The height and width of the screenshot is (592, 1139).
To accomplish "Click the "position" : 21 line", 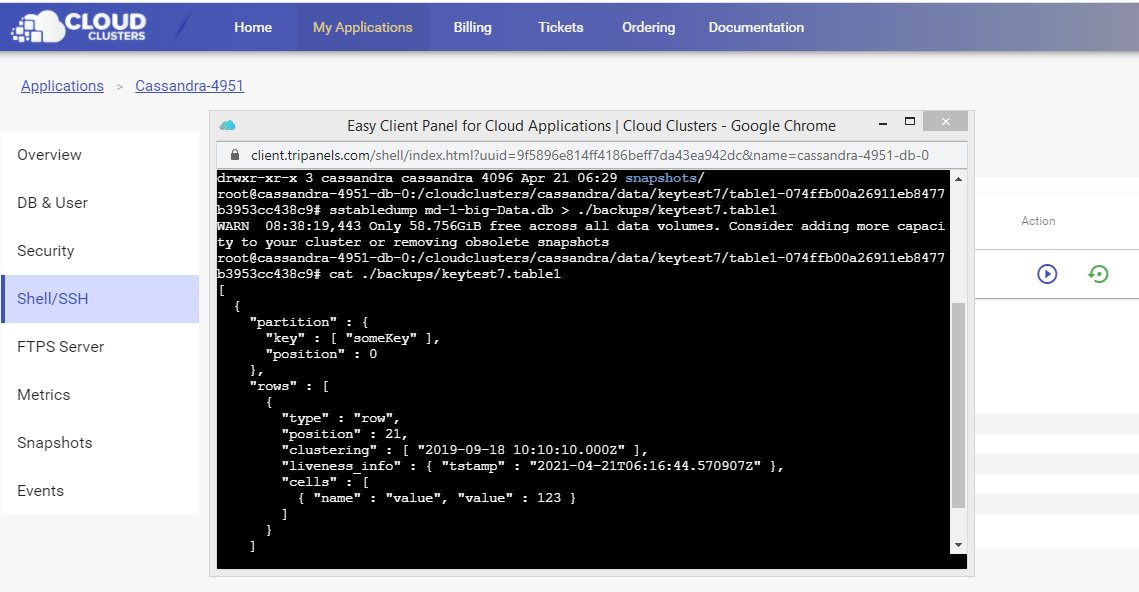I will pos(344,434).
